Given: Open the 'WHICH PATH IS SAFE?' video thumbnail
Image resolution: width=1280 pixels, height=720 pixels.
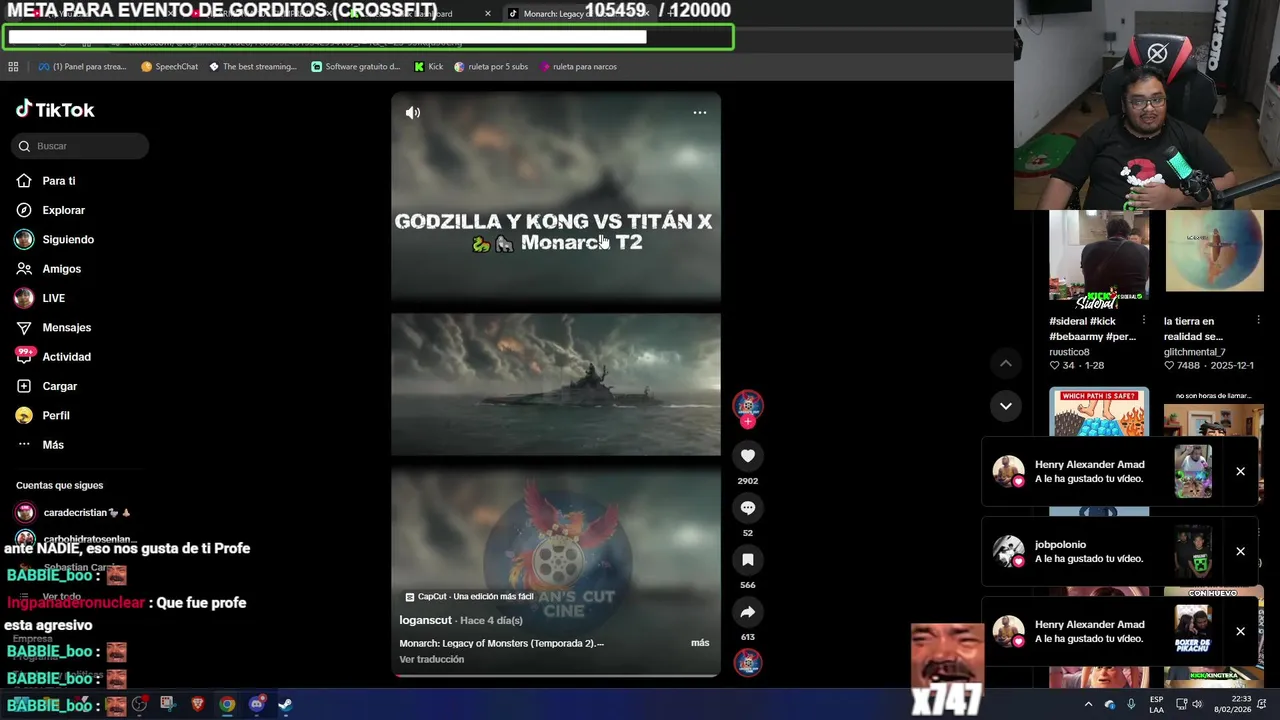Looking at the screenshot, I should click(1099, 412).
